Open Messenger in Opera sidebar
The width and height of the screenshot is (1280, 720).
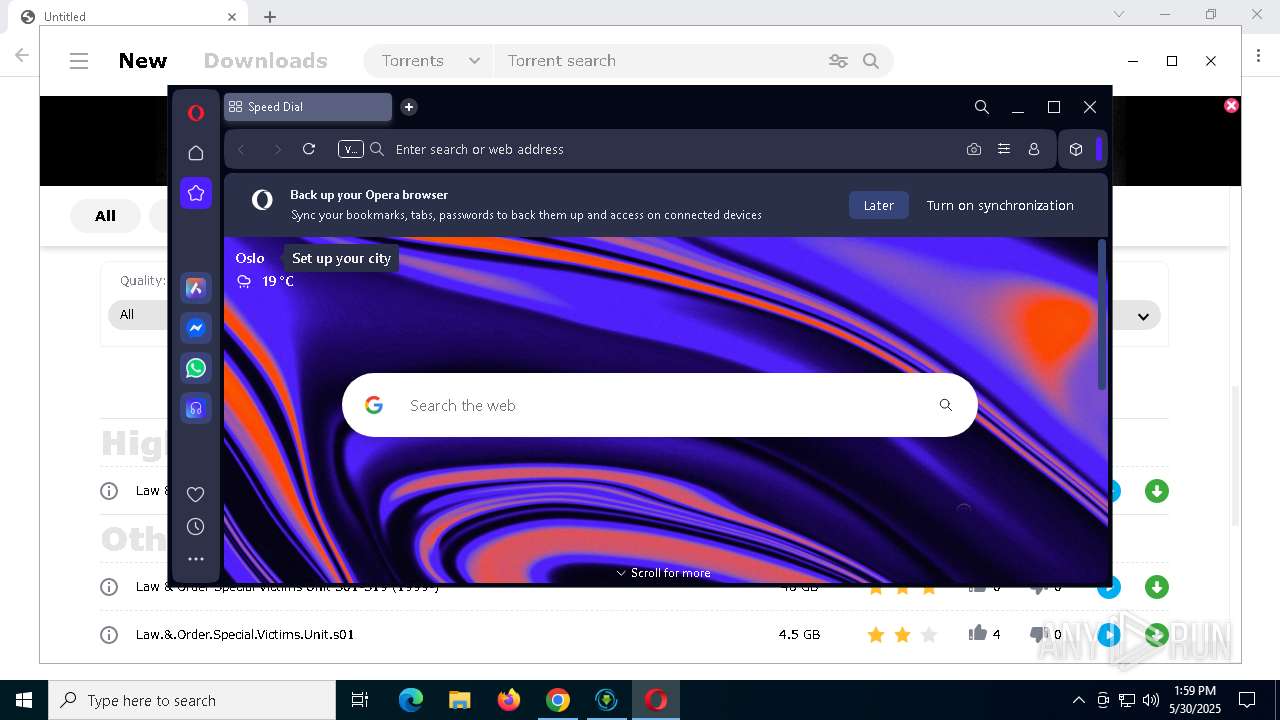pos(196,328)
